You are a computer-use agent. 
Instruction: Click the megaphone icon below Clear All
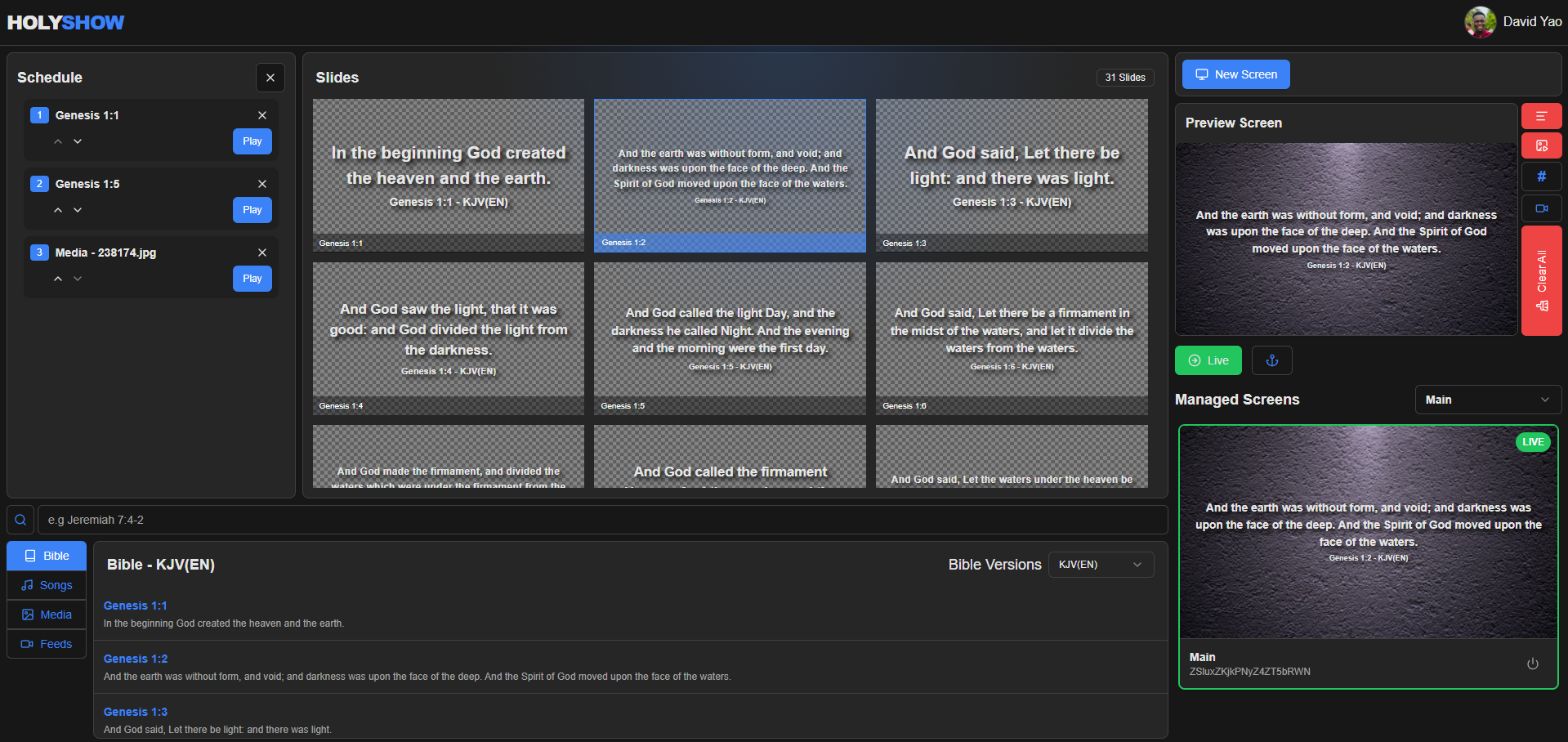[x=1542, y=306]
